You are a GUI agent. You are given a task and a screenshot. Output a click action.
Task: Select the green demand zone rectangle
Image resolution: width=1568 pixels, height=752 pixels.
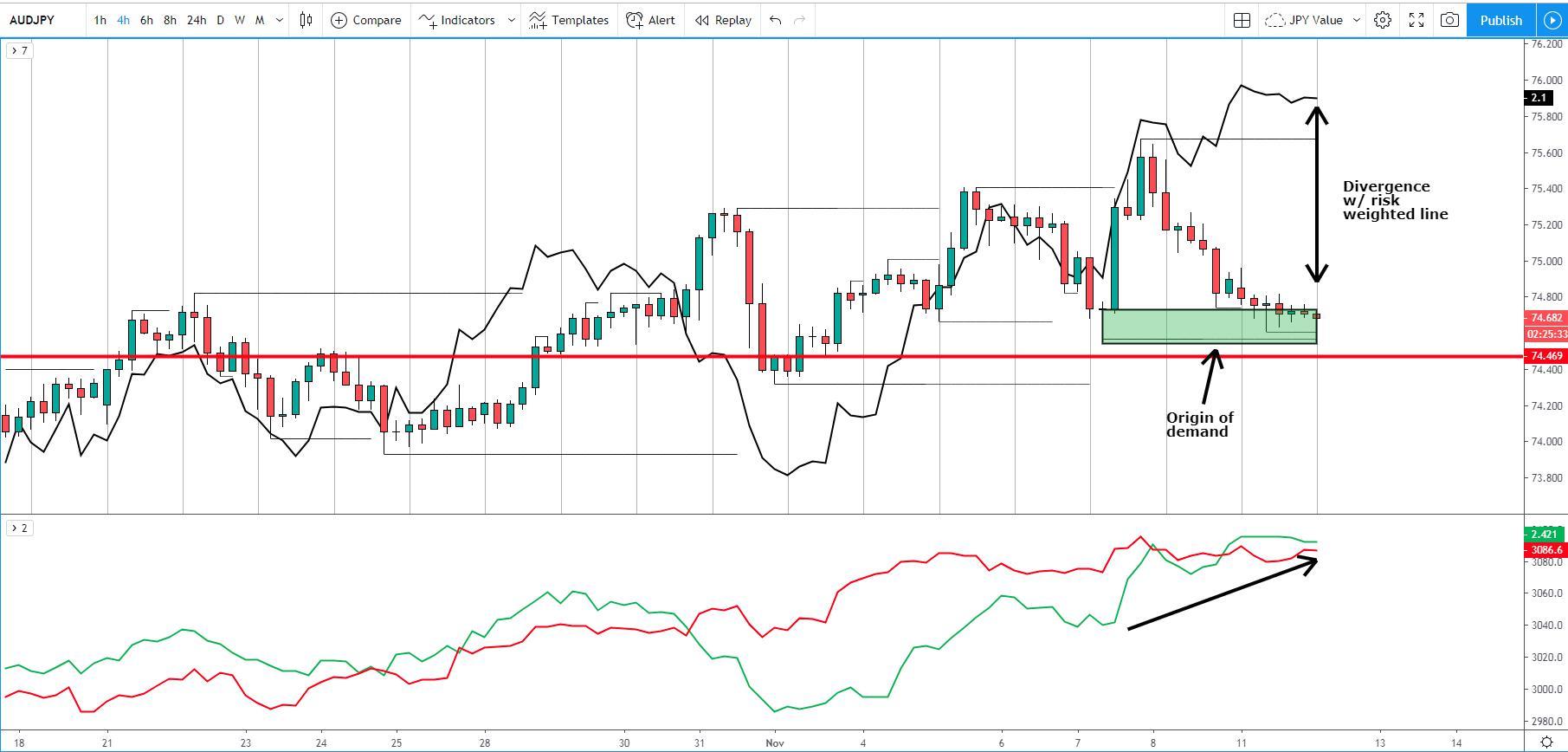1209,327
